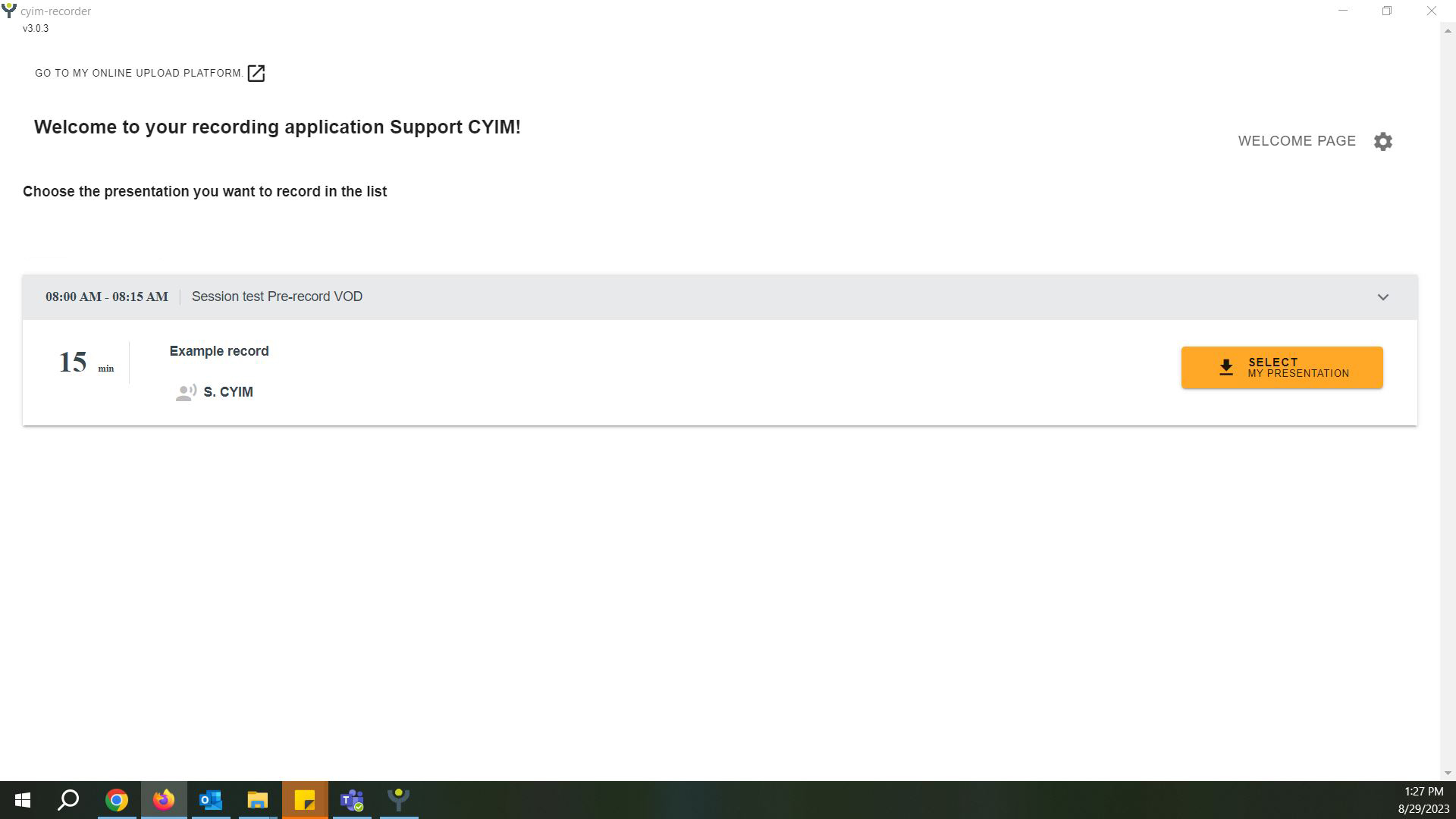Viewport: 1456px width, 819px height.
Task: Click the cyim-recorder taskbar icon
Action: [x=399, y=800]
